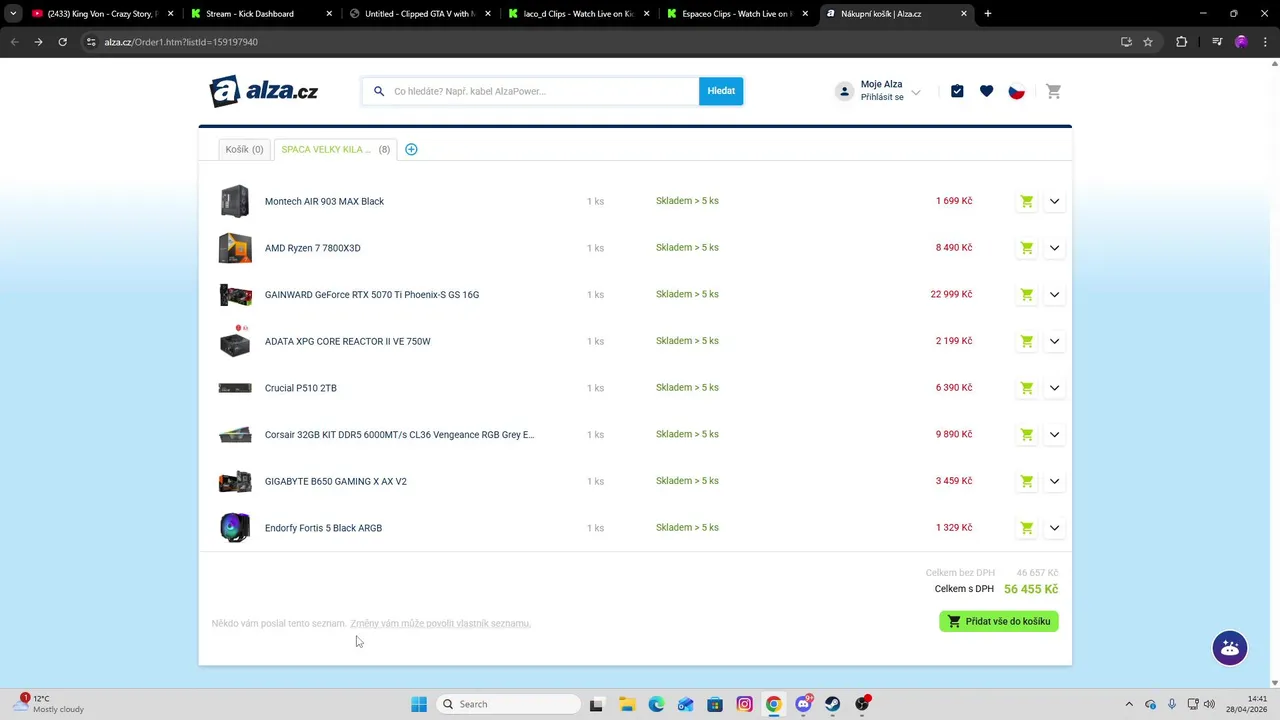Click the browser address bar
This screenshot has height=720, width=1280.
(600, 42)
